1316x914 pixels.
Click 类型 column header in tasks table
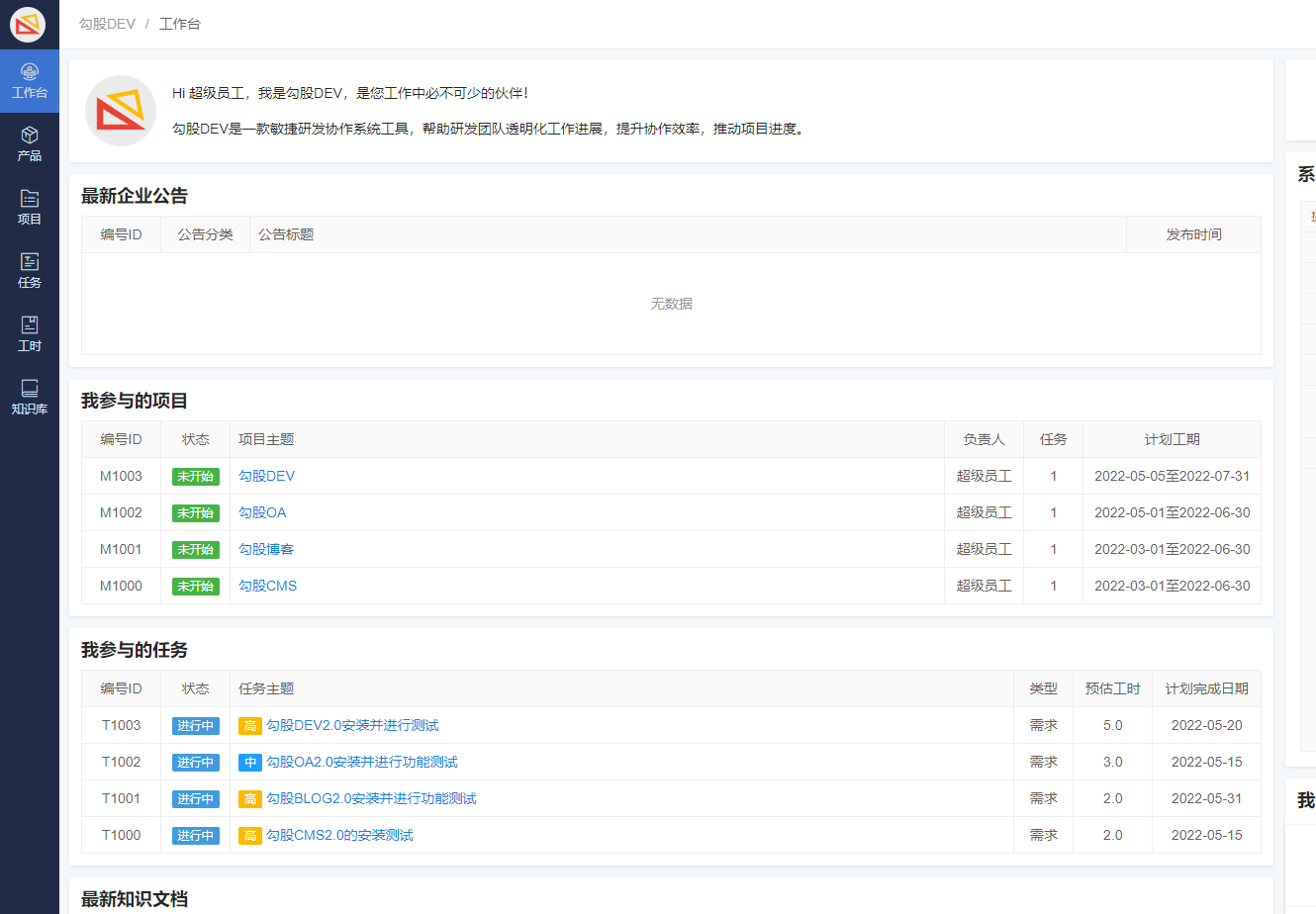point(1043,688)
